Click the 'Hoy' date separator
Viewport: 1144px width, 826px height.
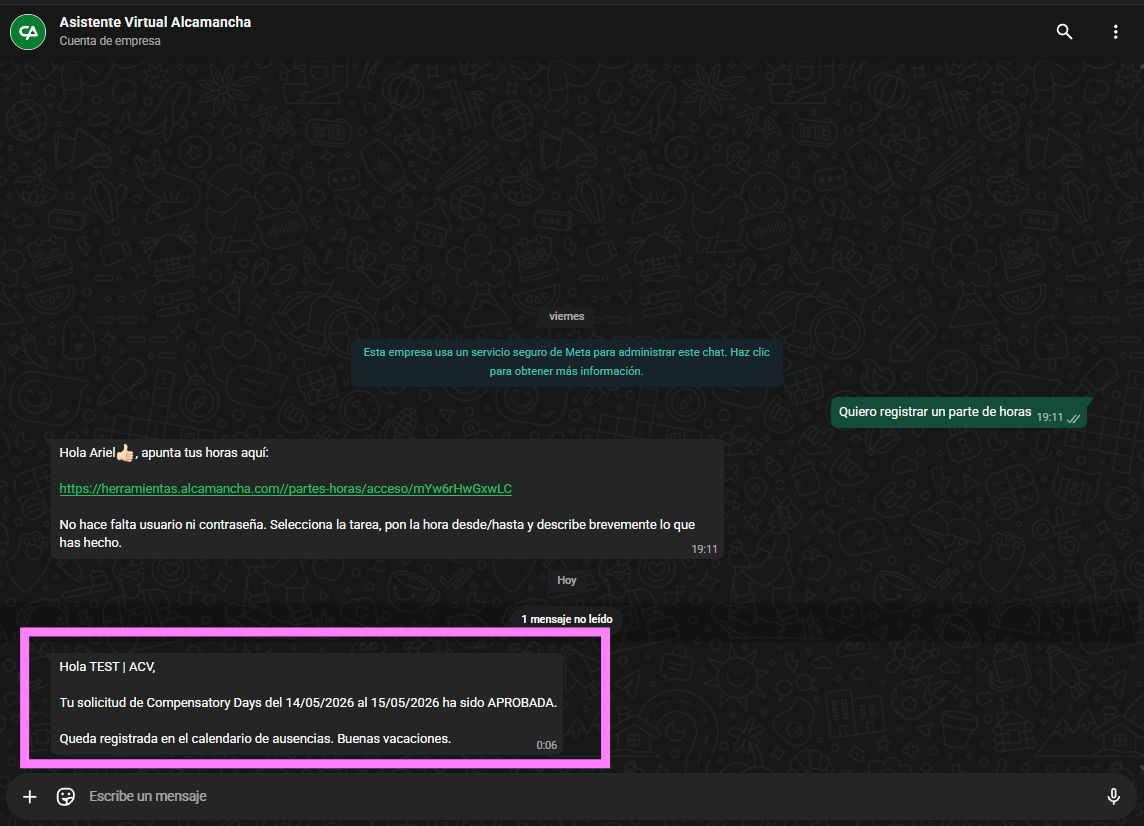pyautogui.click(x=566, y=580)
